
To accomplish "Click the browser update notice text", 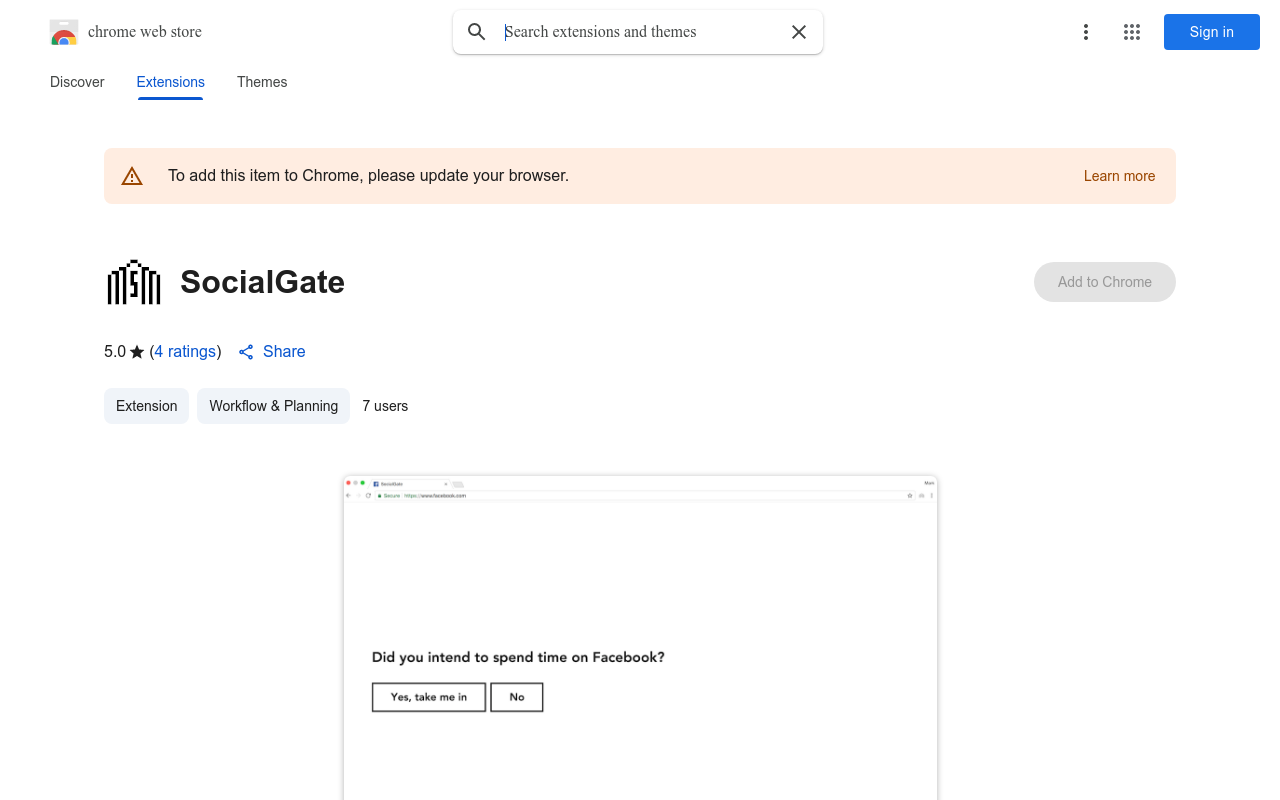I will (x=368, y=176).
